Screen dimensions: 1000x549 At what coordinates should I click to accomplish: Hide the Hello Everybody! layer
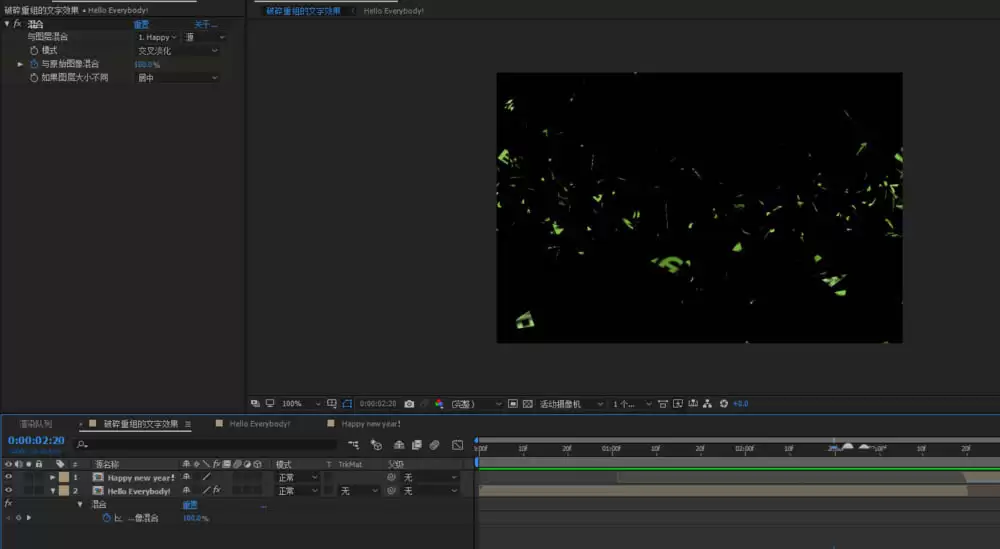8,490
